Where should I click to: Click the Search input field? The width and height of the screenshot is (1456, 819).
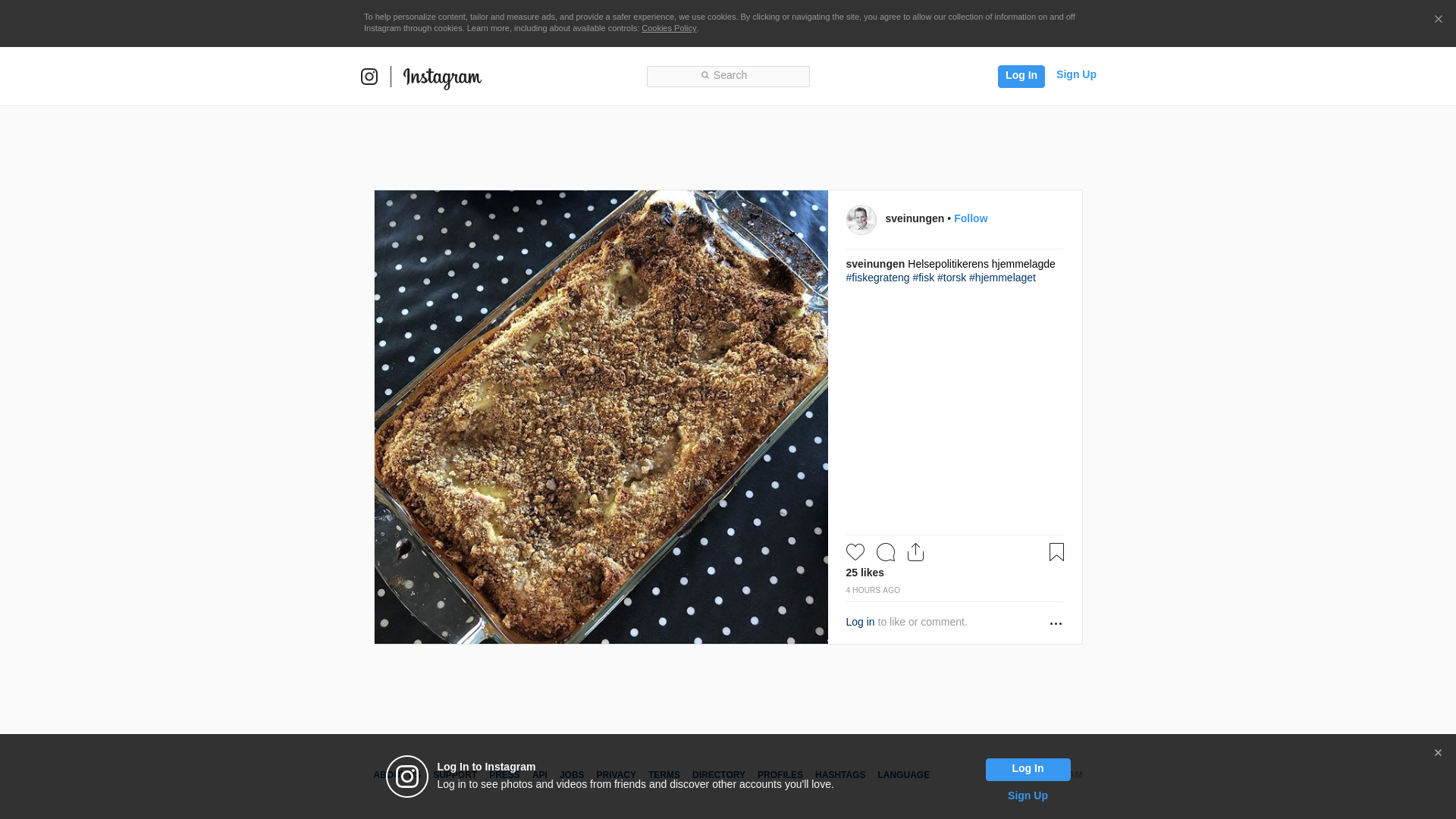tap(728, 76)
